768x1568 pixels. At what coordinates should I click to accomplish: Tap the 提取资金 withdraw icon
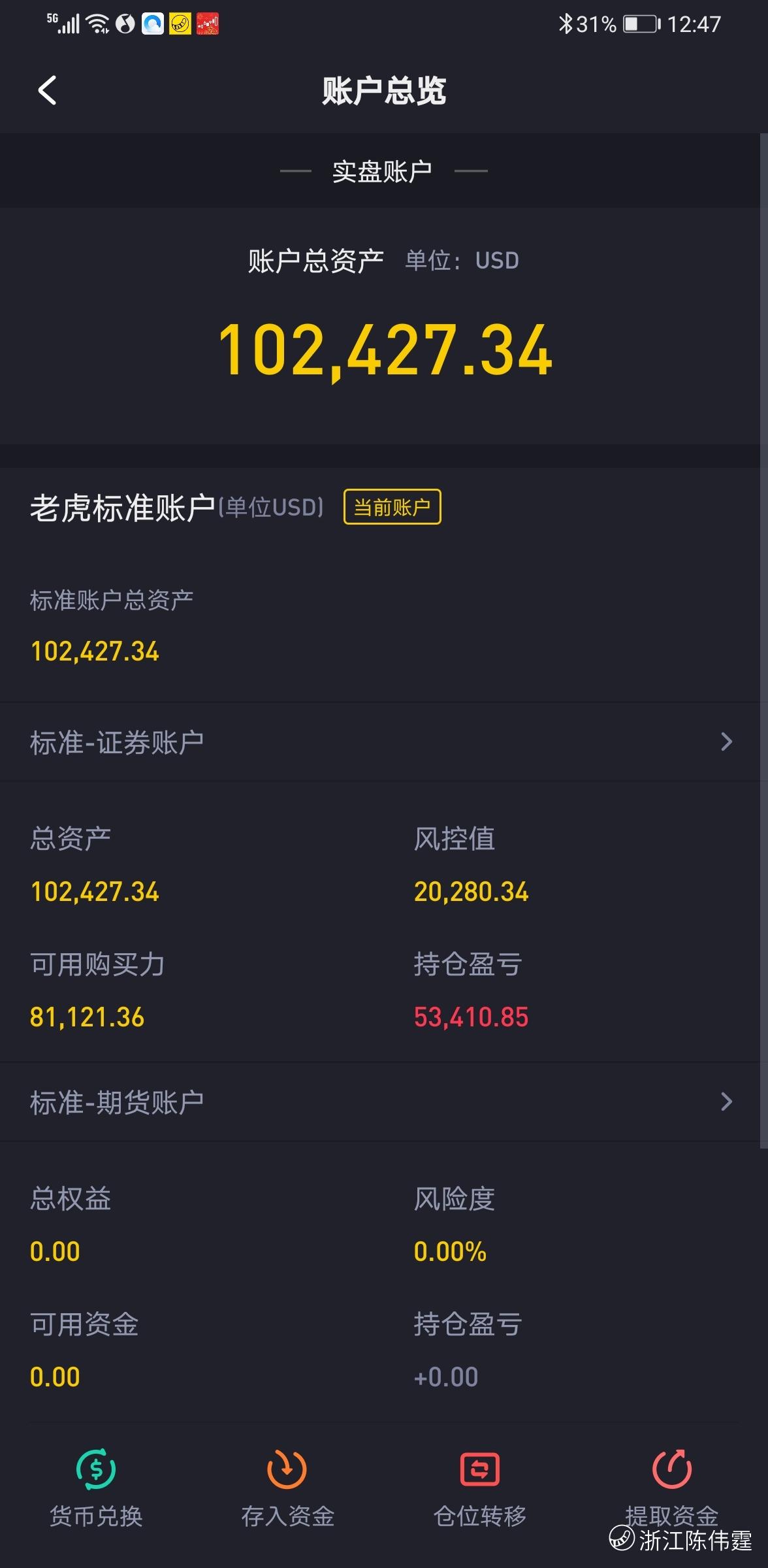point(672,1469)
